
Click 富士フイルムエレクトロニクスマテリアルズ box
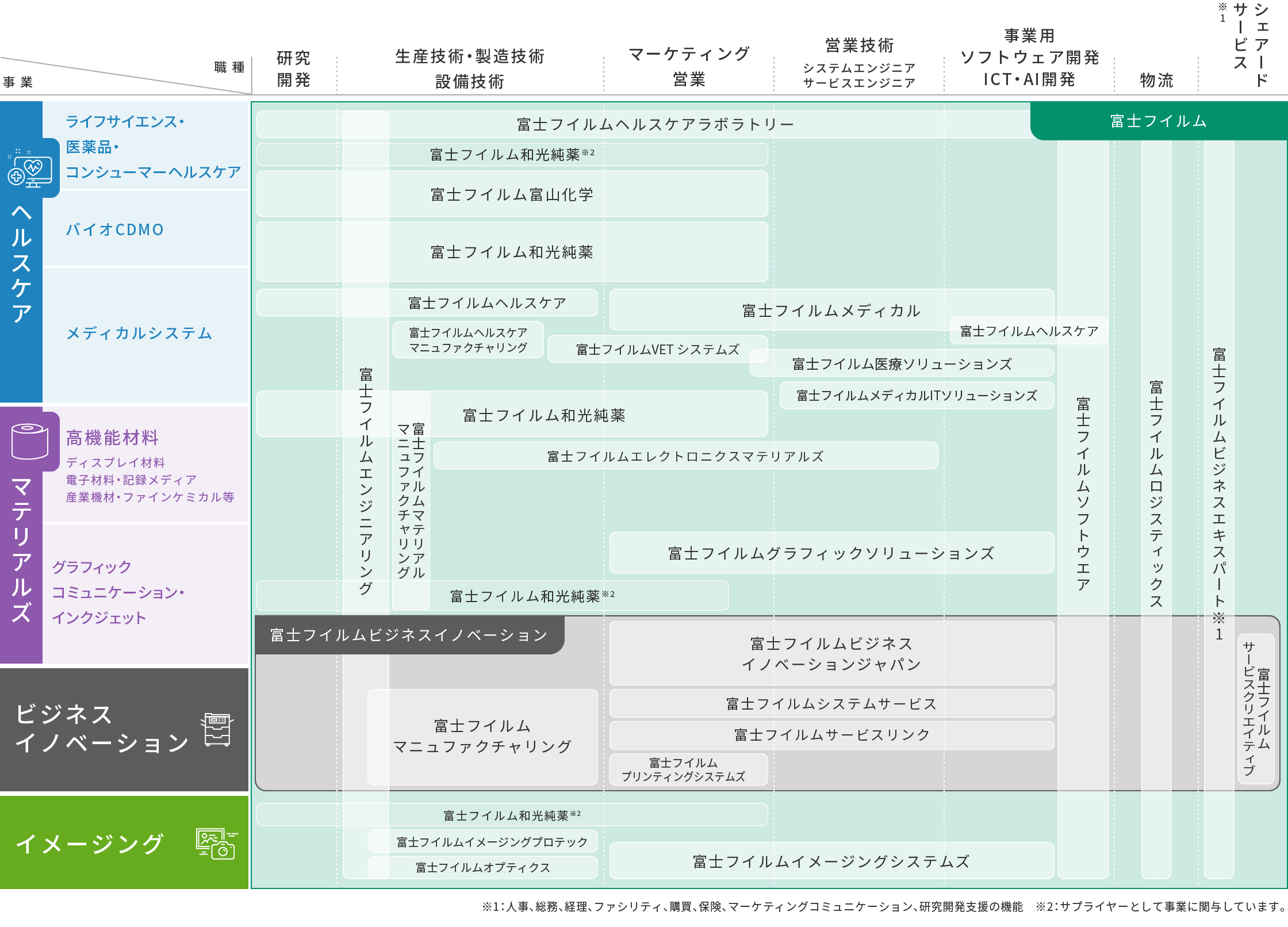tap(685, 456)
